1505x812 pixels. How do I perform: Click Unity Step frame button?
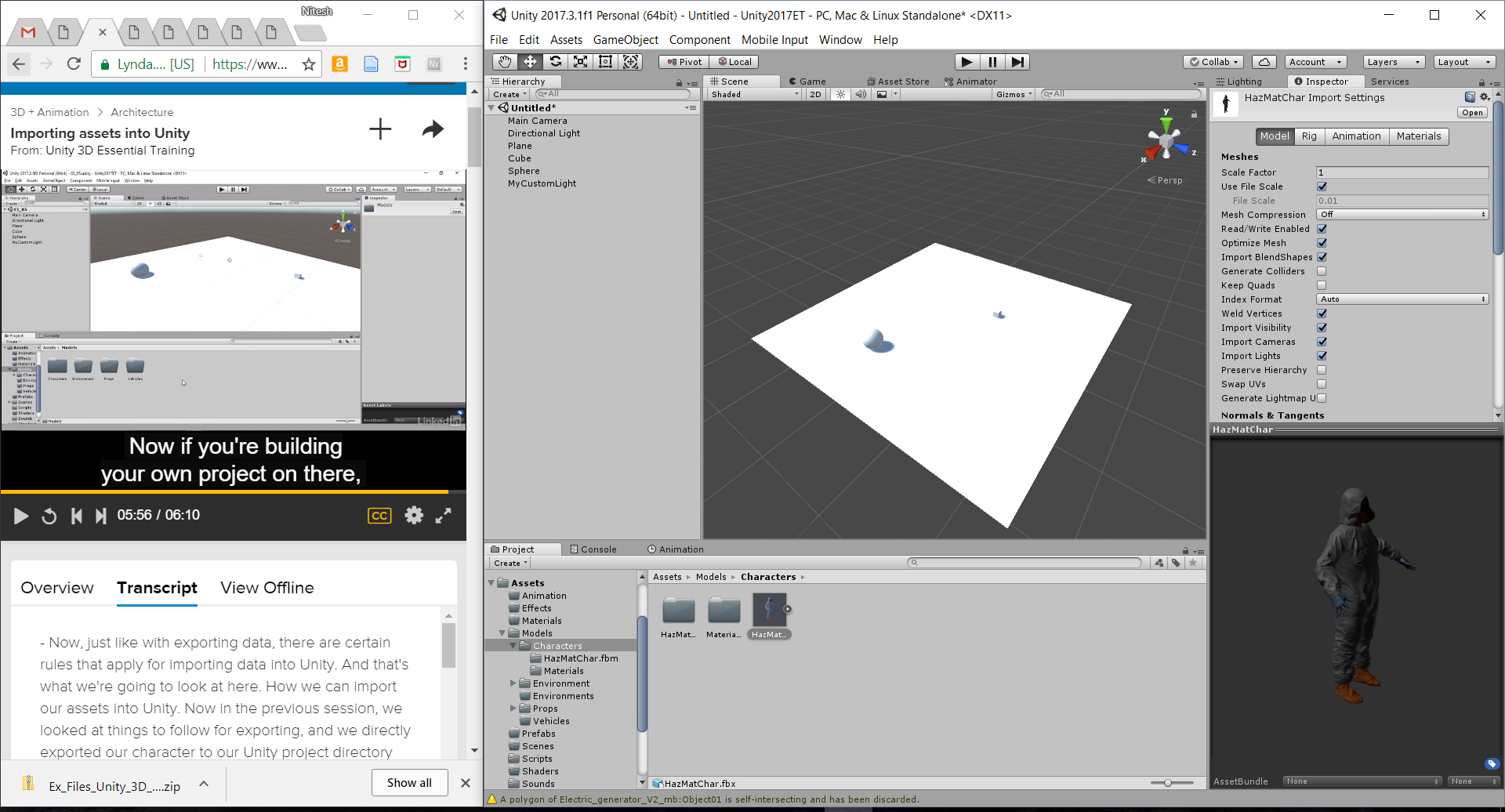(1017, 62)
